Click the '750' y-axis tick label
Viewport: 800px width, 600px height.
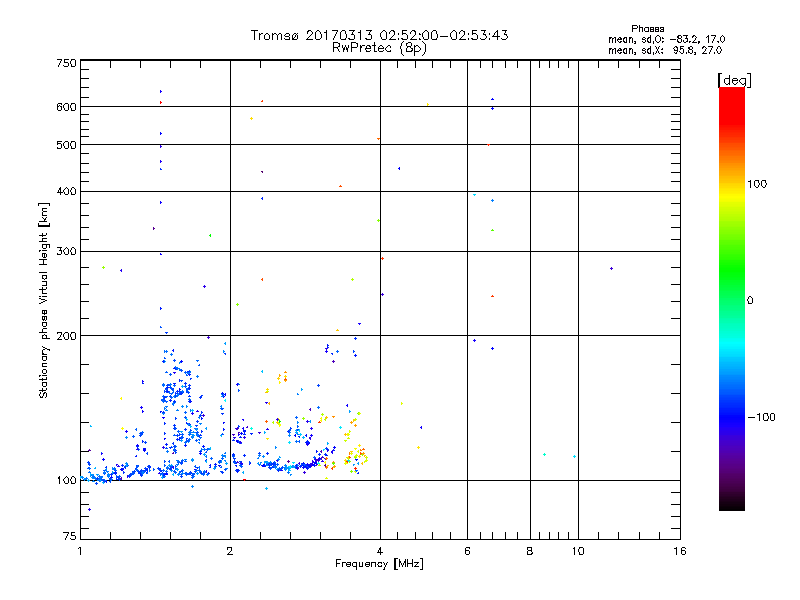click(66, 63)
